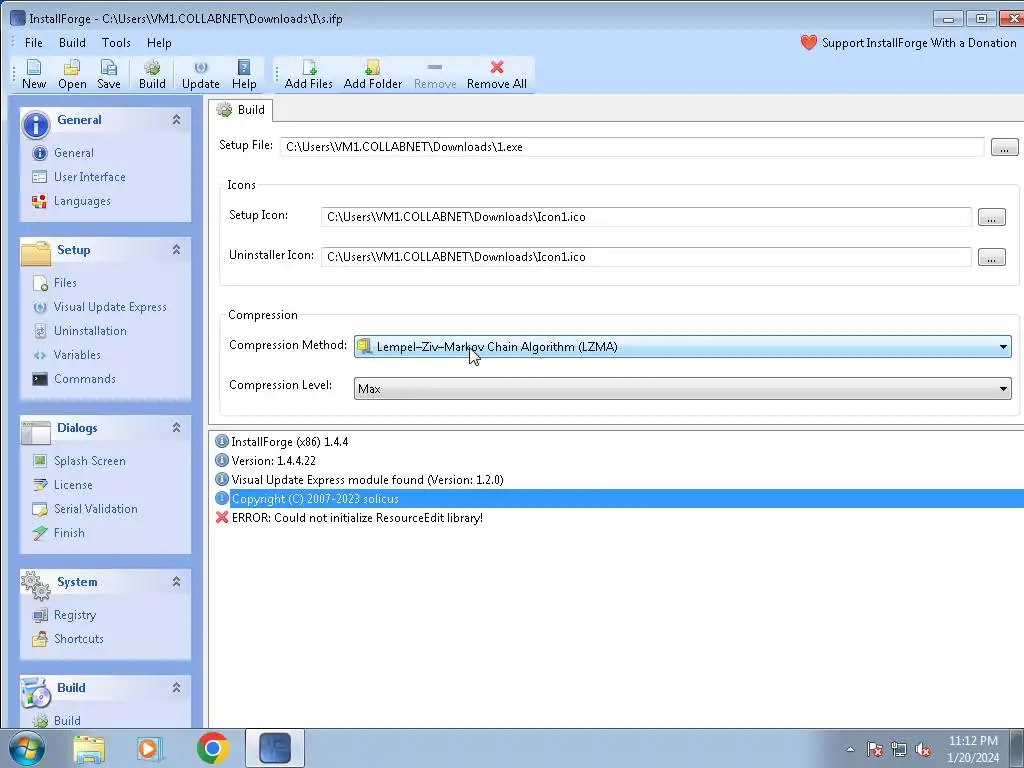Viewport: 1024px width, 768px height.
Task: Click the grayed-out Remove toolbar icon
Action: (x=435, y=74)
